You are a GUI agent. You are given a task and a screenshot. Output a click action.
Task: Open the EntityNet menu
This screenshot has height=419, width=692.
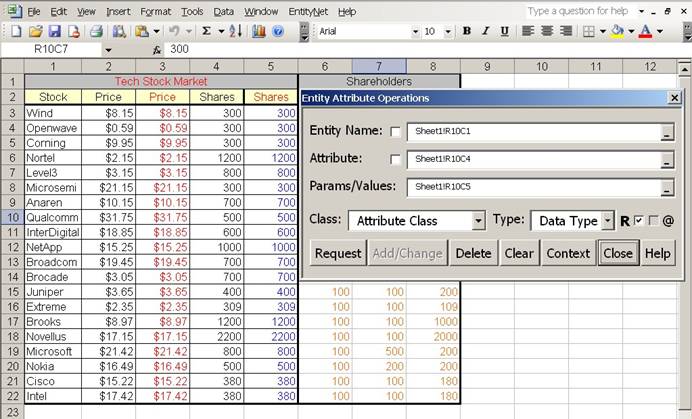point(308,12)
